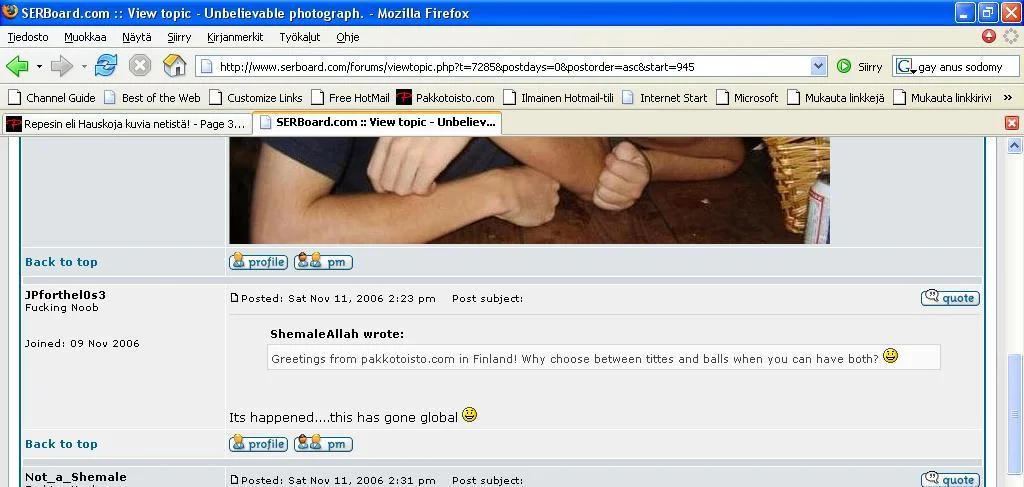Click profile button under JPforthel0s3's post
The image size is (1024, 487).
coord(258,444)
